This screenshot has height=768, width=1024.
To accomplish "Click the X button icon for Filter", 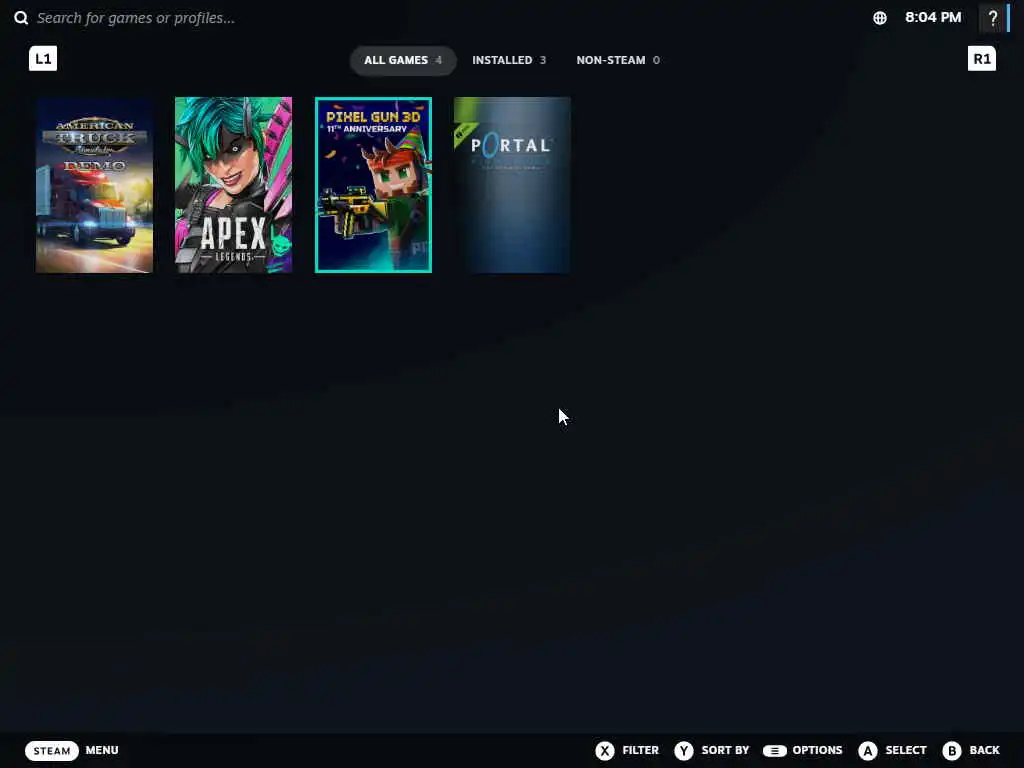I will 605,750.
